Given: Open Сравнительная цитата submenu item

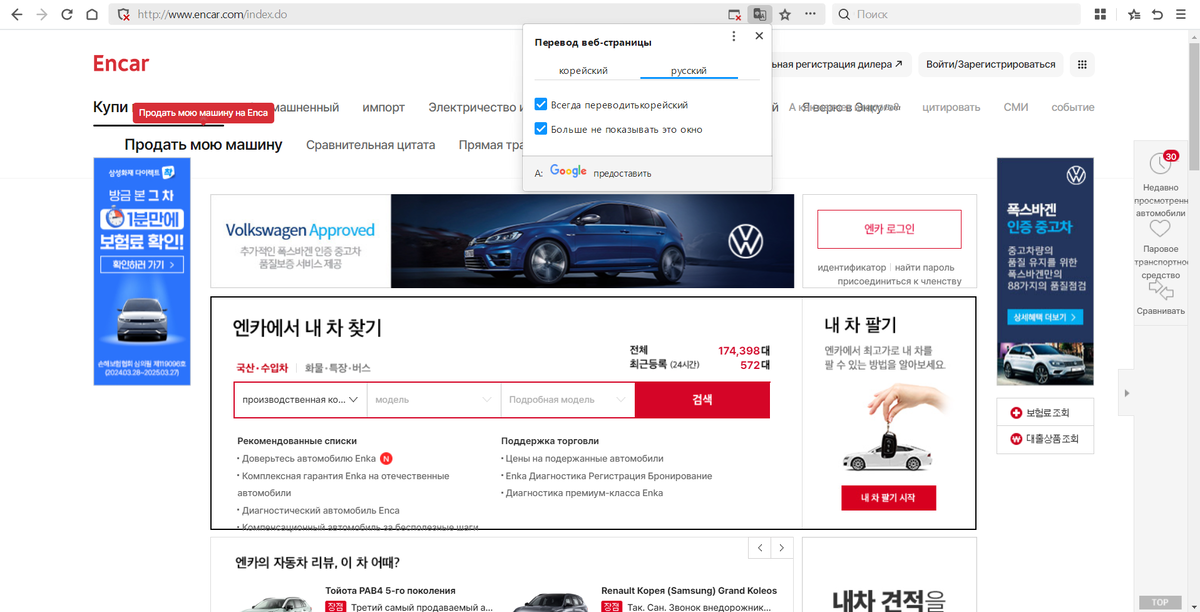Looking at the screenshot, I should click(371, 145).
